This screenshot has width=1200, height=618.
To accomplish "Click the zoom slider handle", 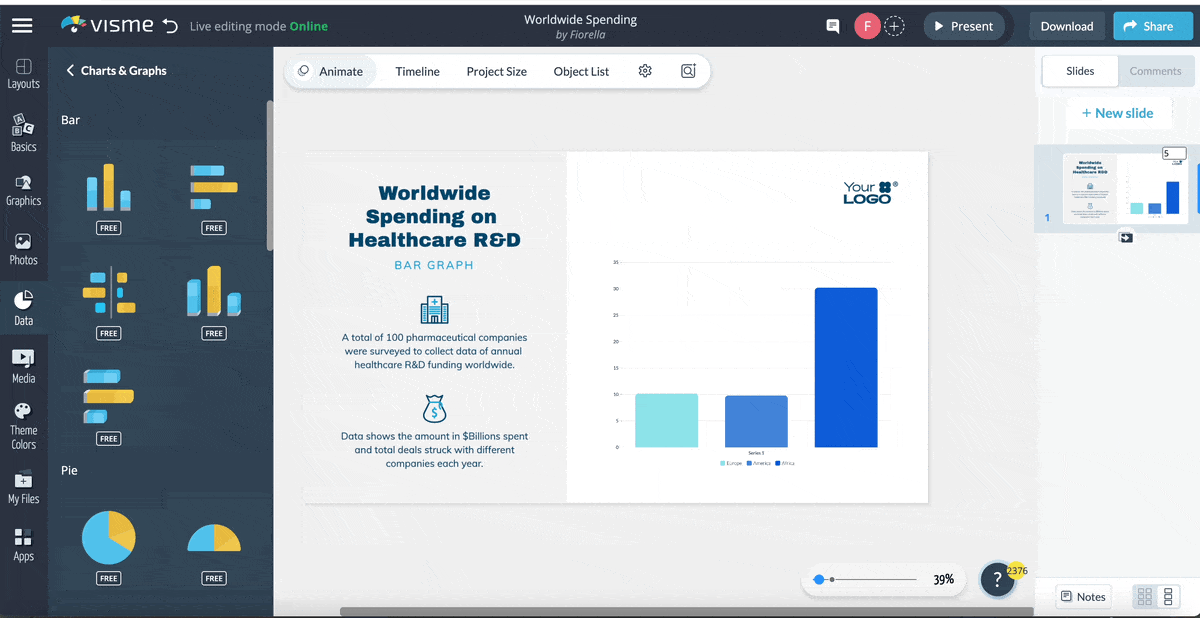I will [x=819, y=579].
